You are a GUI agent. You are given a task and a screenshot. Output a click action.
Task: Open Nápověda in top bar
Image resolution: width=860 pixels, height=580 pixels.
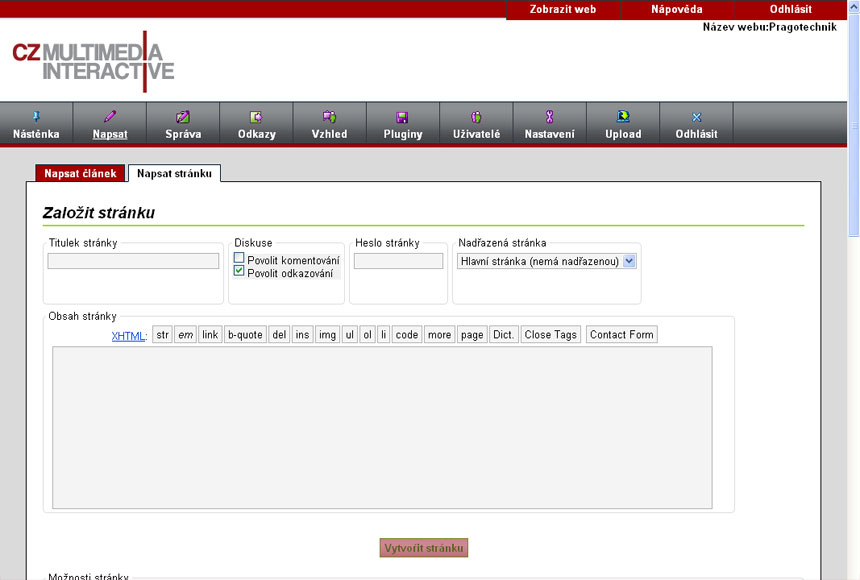tap(677, 9)
